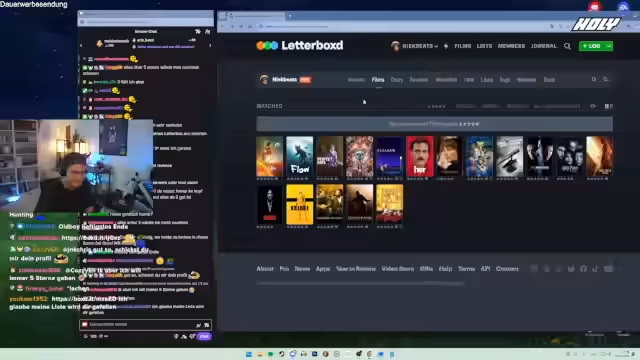The width and height of the screenshot is (640, 360).
Task: Open the Help footer link
Action: tap(445, 269)
